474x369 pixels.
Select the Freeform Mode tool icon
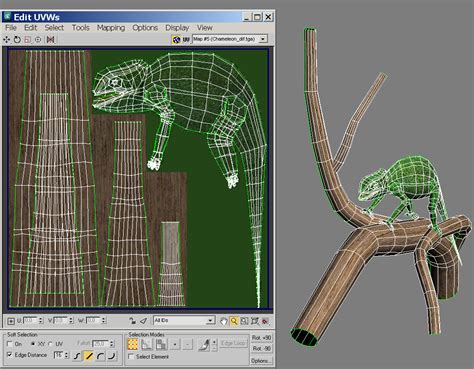click(38, 40)
